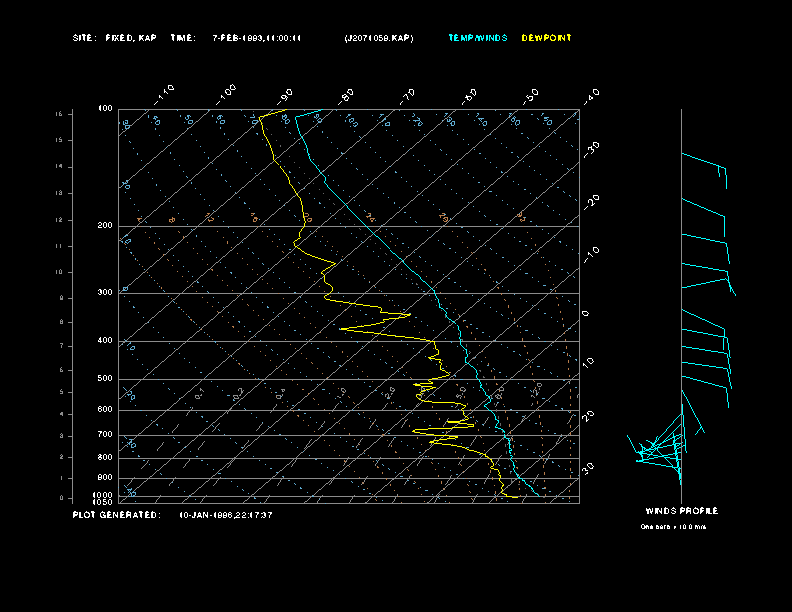Click the 200 pressure level label
Image resolution: width=792 pixels, height=612 pixels.
pyautogui.click(x=105, y=226)
